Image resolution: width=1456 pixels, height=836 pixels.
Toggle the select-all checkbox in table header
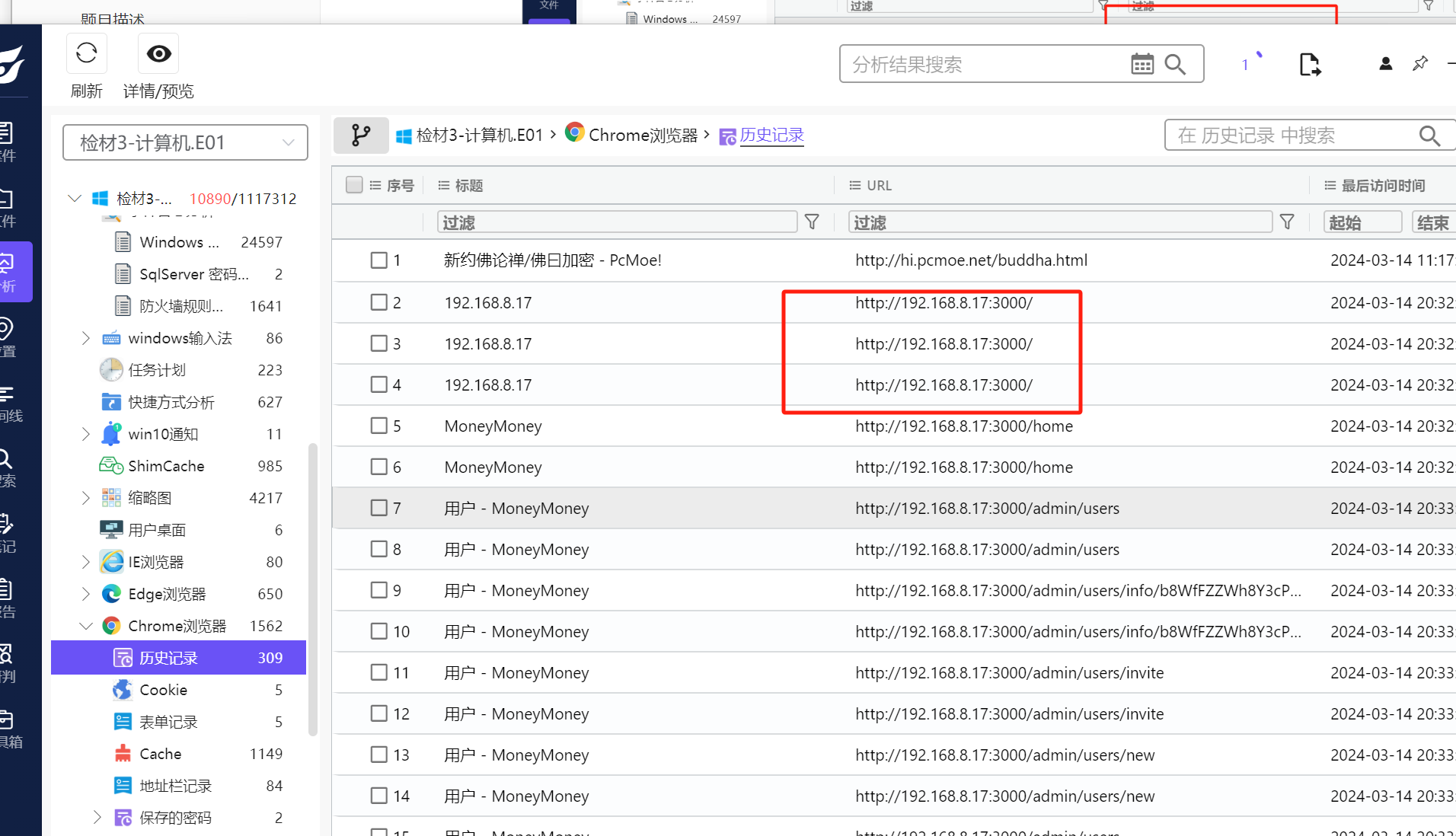coord(353,185)
